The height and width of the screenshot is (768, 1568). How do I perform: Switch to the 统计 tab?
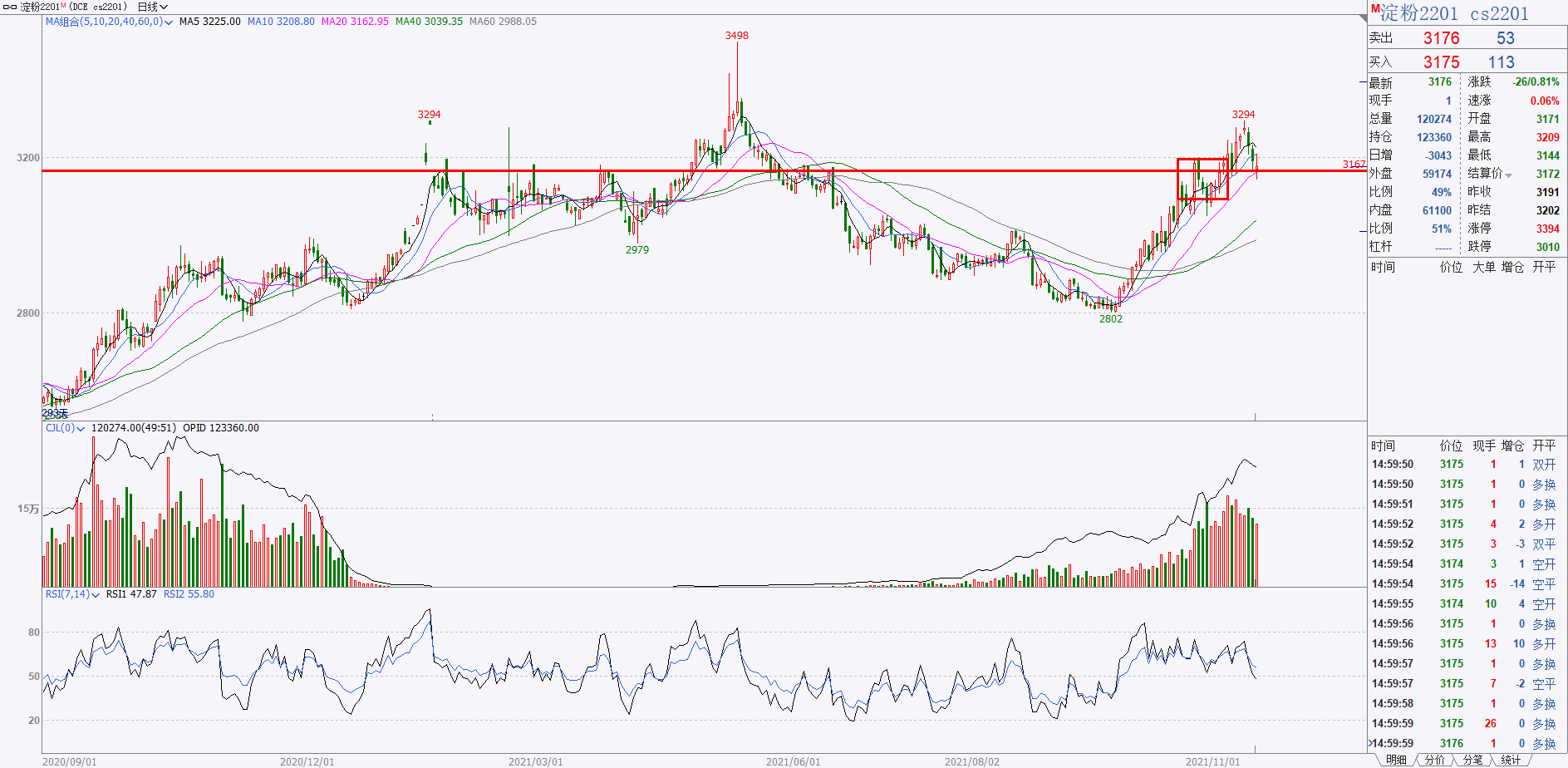click(x=1511, y=761)
